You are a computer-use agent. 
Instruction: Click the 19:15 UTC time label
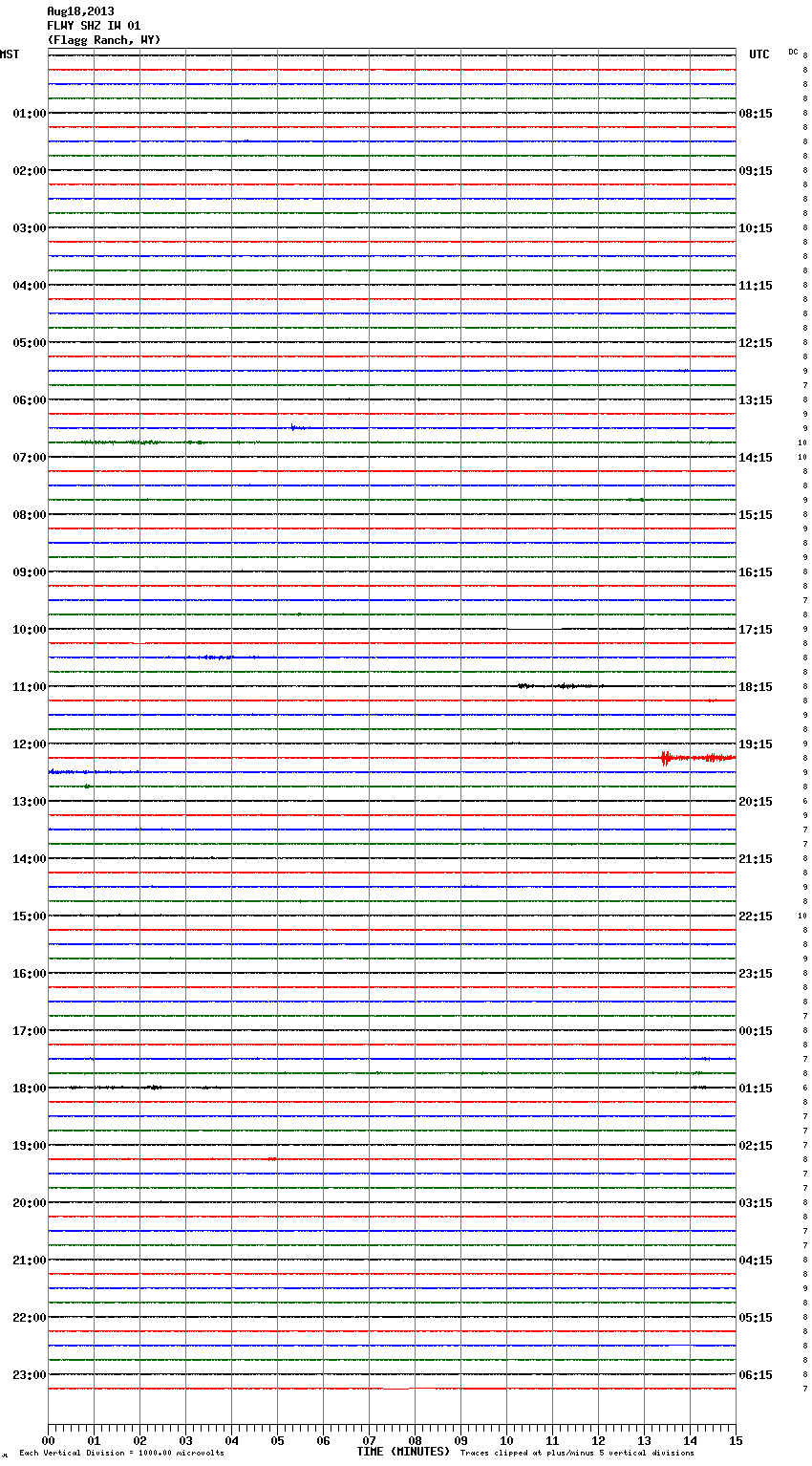pyautogui.click(x=756, y=744)
